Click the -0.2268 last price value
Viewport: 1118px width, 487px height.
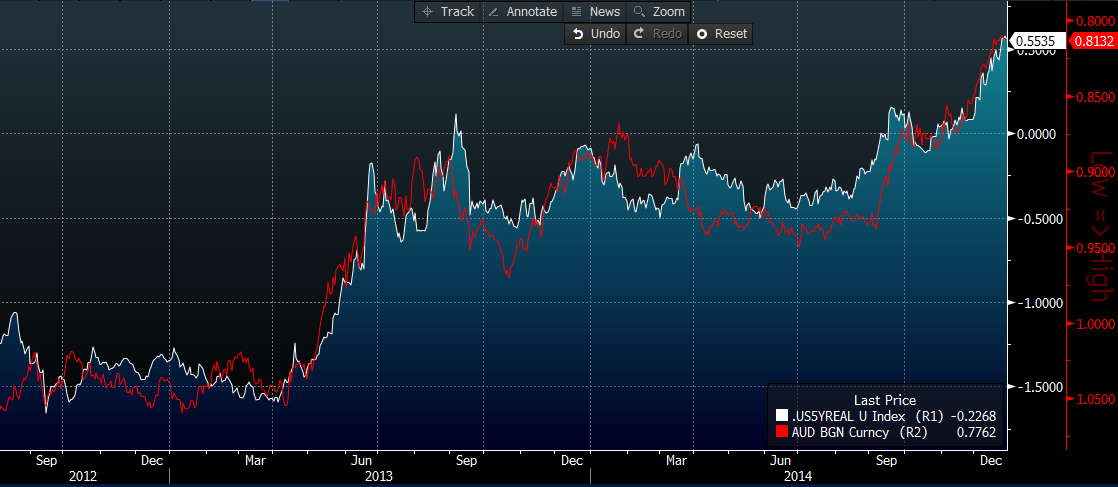pyautogui.click(x=975, y=416)
